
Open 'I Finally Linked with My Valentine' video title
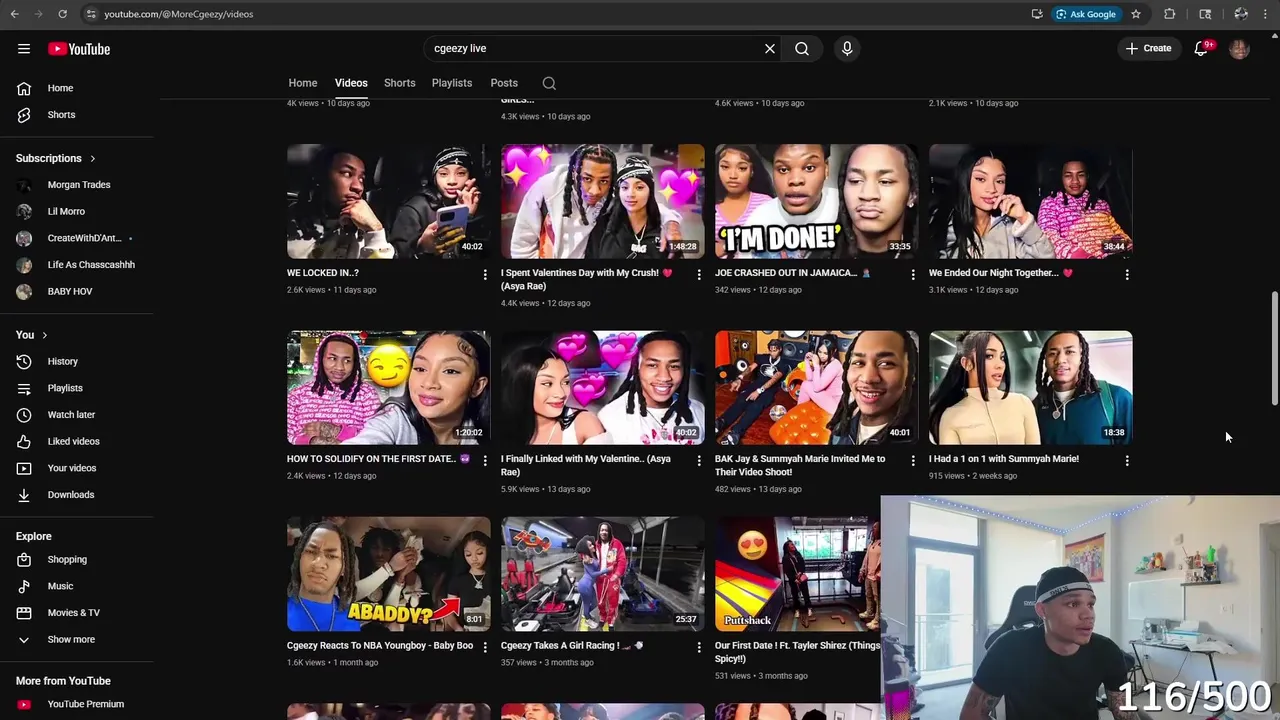(586, 465)
